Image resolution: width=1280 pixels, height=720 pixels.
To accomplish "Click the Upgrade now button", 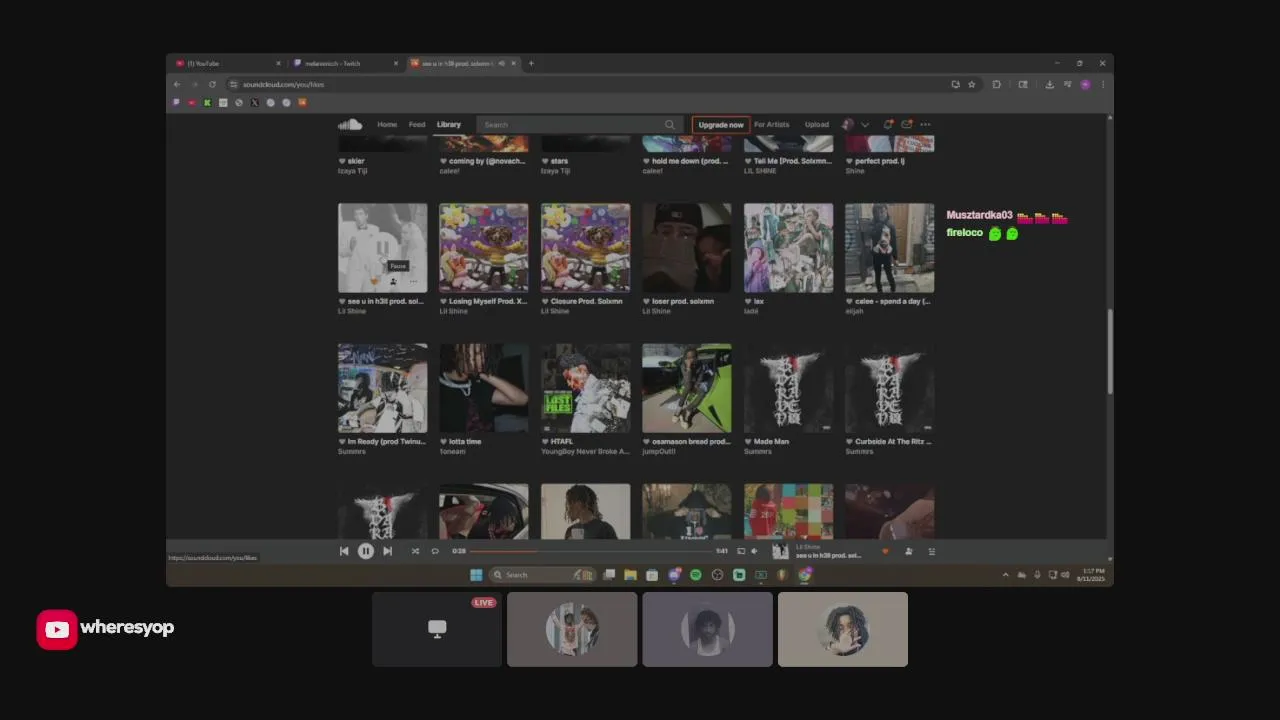I will point(721,125).
